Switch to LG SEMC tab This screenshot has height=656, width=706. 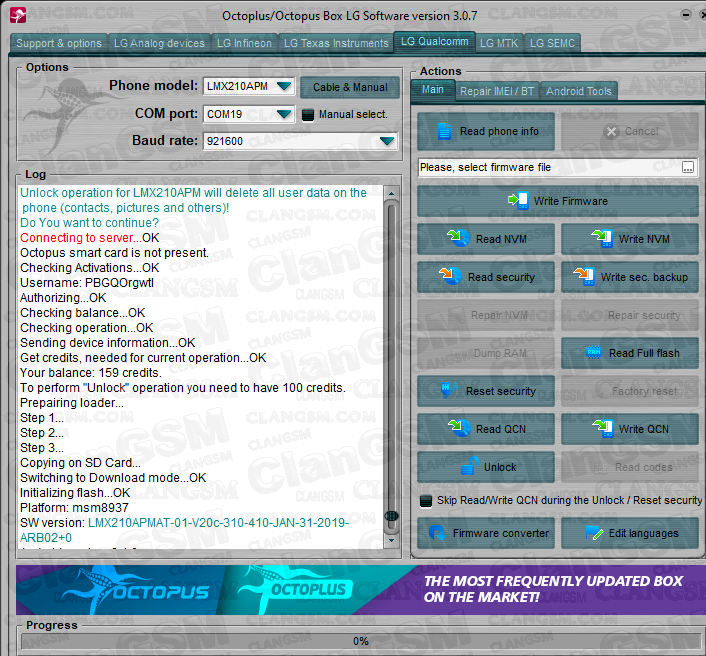[x=552, y=43]
